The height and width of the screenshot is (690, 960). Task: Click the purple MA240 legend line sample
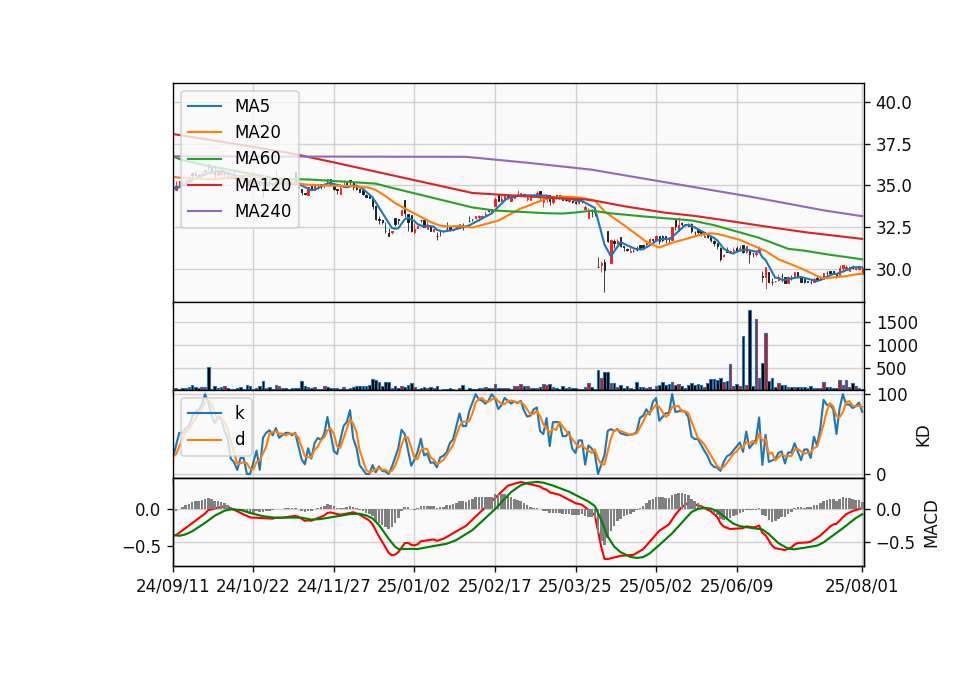coord(204,211)
